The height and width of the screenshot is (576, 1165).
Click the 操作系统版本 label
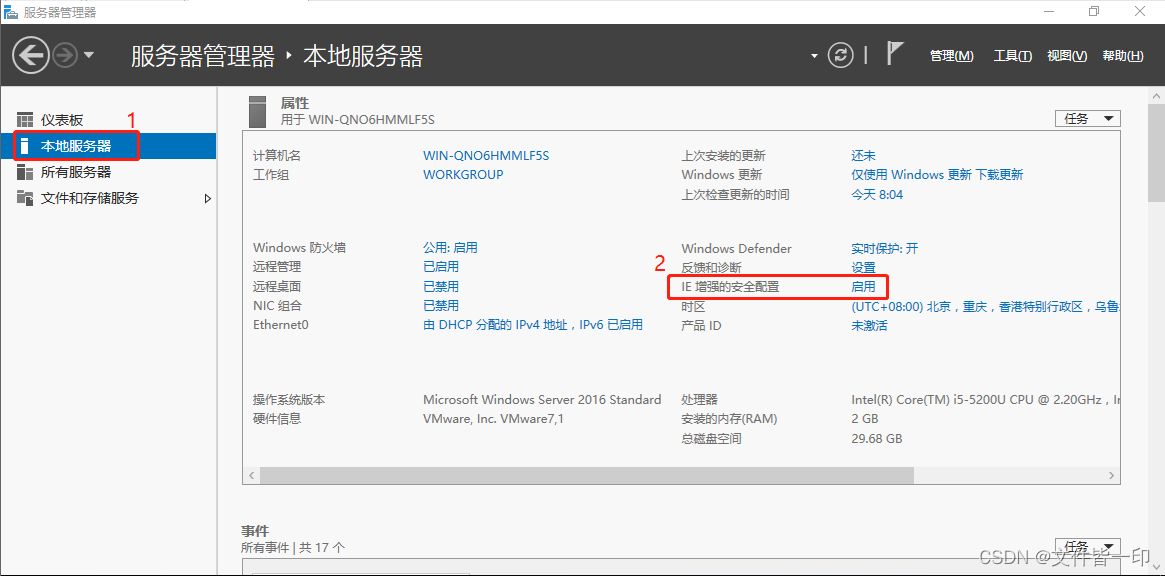tap(289, 400)
